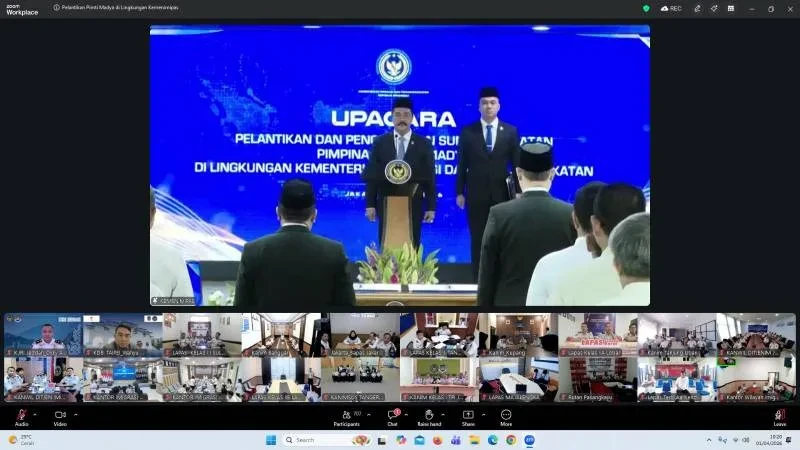The height and width of the screenshot is (450, 800).
Task: Select the thumbnail labeled TANGER
Action: click(x=360, y=379)
